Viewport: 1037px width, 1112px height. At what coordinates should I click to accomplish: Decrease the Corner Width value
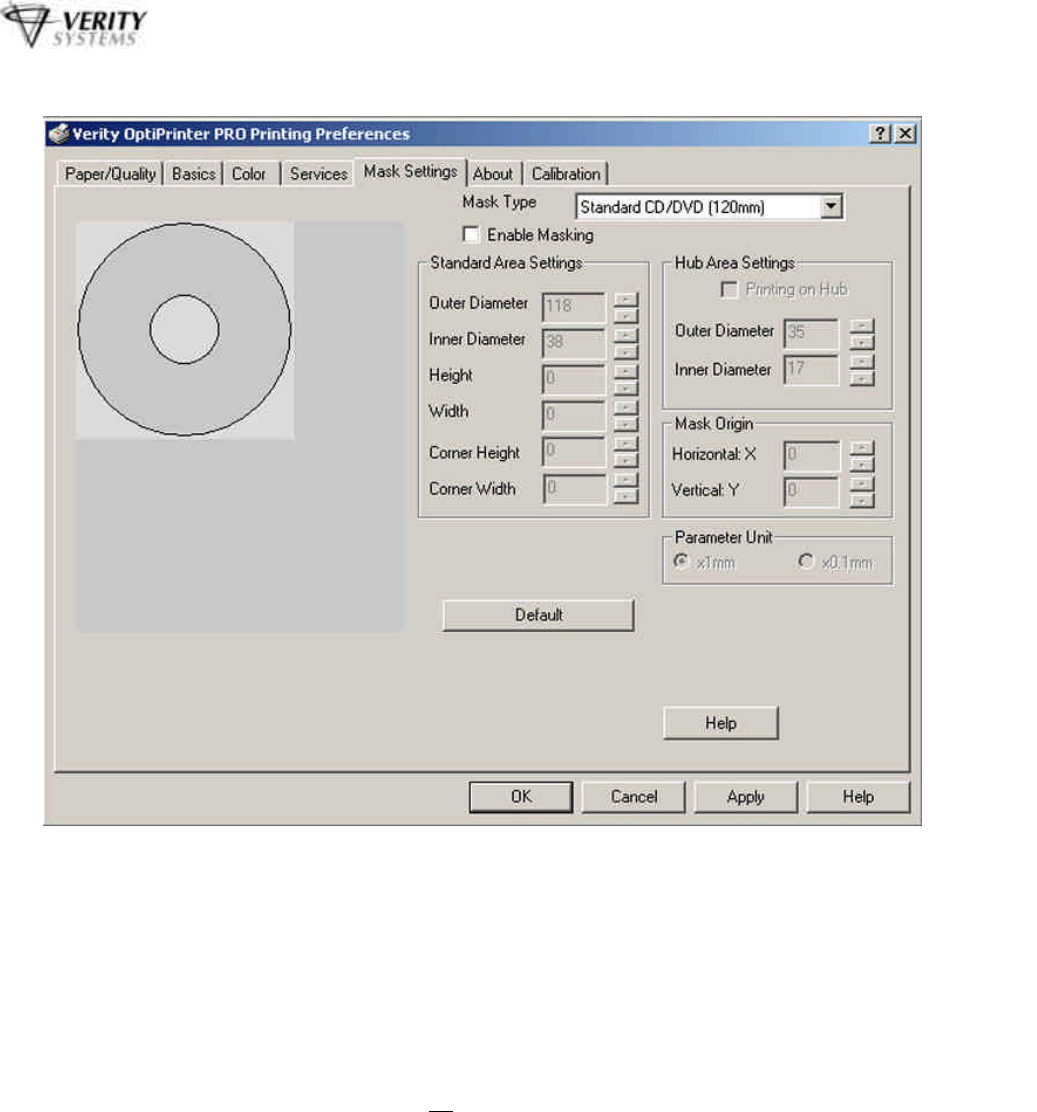pos(626,496)
